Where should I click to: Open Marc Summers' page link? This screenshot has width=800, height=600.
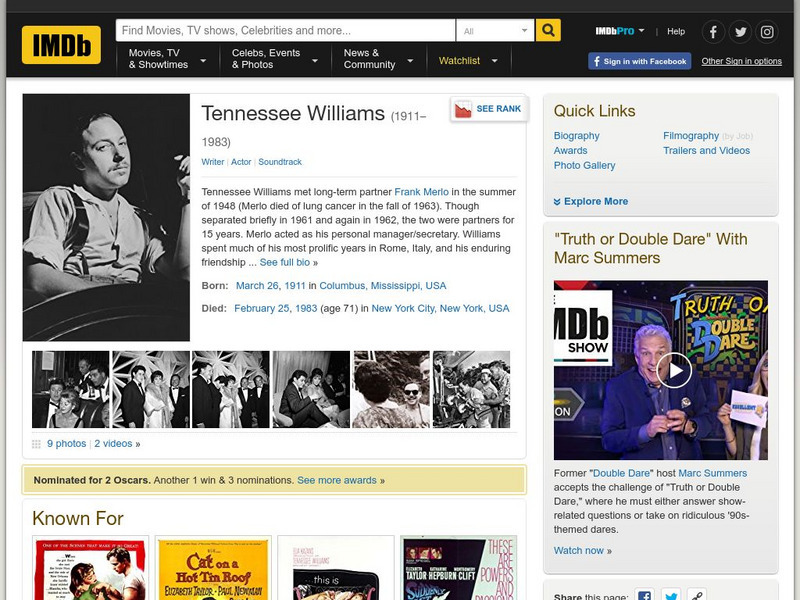coord(712,473)
